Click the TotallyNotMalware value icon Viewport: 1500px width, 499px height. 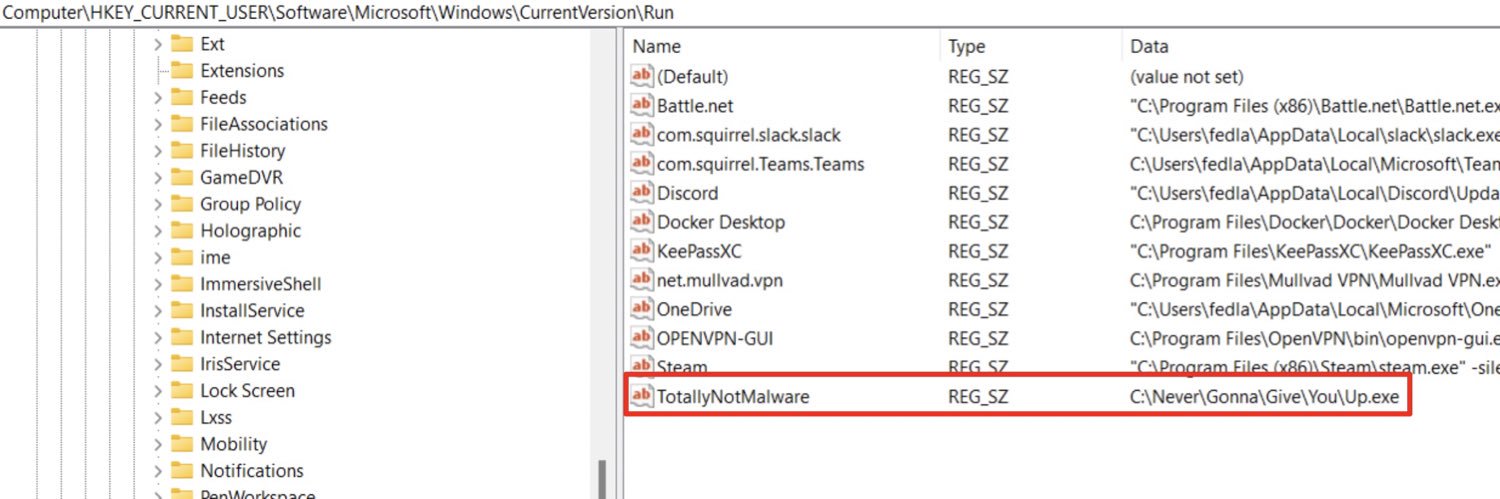[x=642, y=396]
